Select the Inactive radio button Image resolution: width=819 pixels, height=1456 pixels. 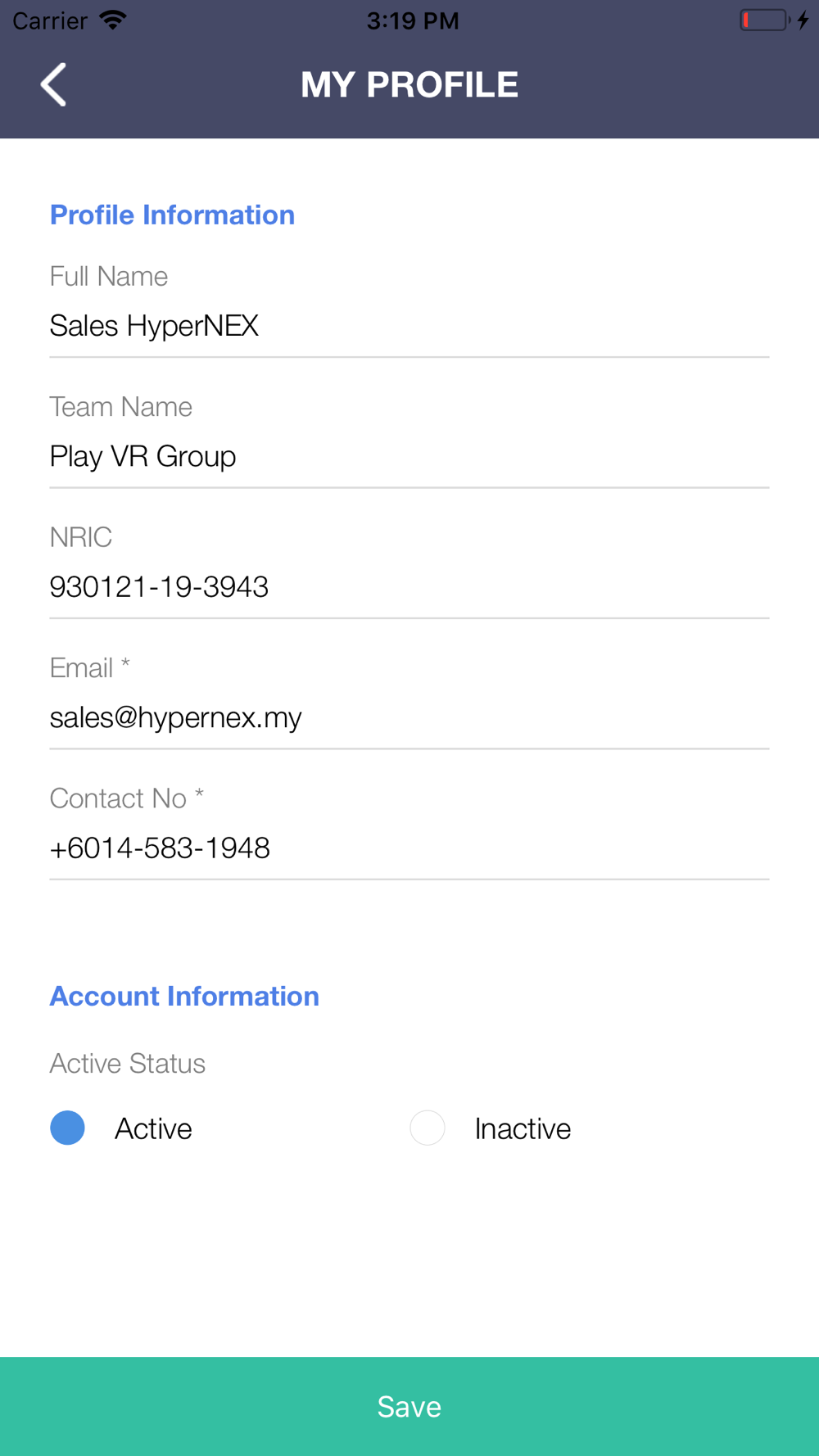pyautogui.click(x=428, y=1128)
